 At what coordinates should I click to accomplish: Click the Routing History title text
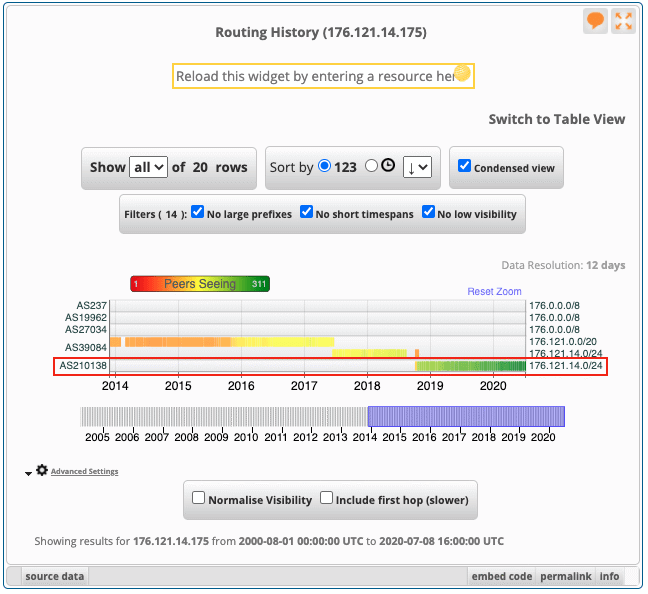(321, 32)
